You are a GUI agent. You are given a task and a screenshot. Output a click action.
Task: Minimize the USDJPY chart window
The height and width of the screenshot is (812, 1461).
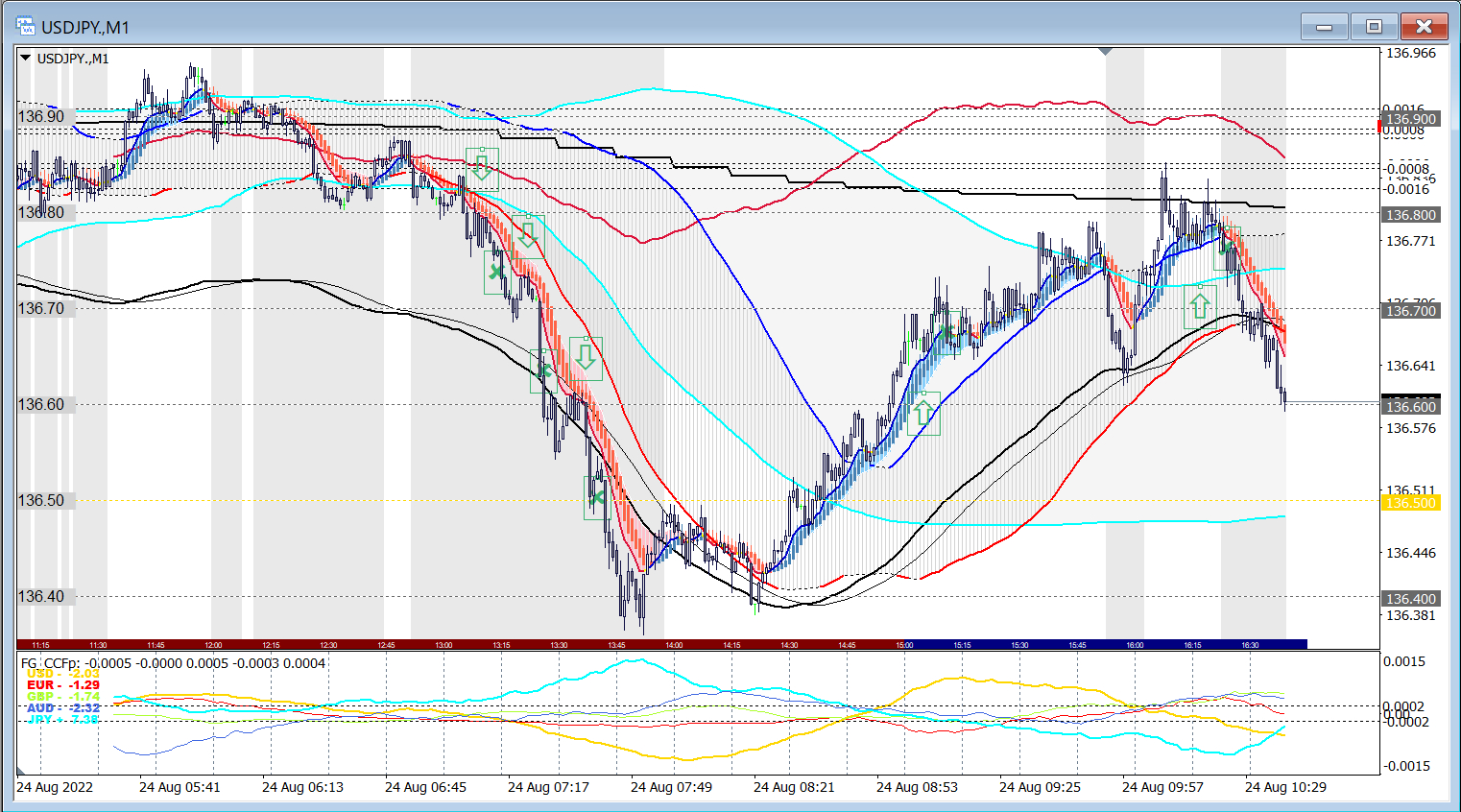coord(1324,27)
